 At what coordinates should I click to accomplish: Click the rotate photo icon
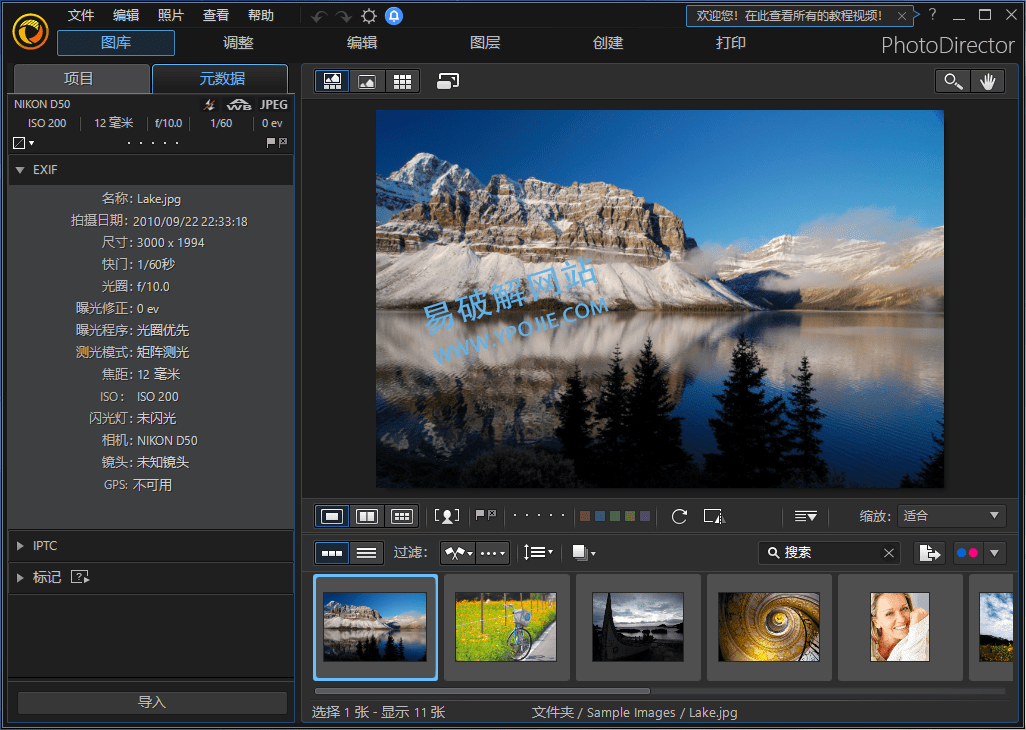(x=679, y=516)
